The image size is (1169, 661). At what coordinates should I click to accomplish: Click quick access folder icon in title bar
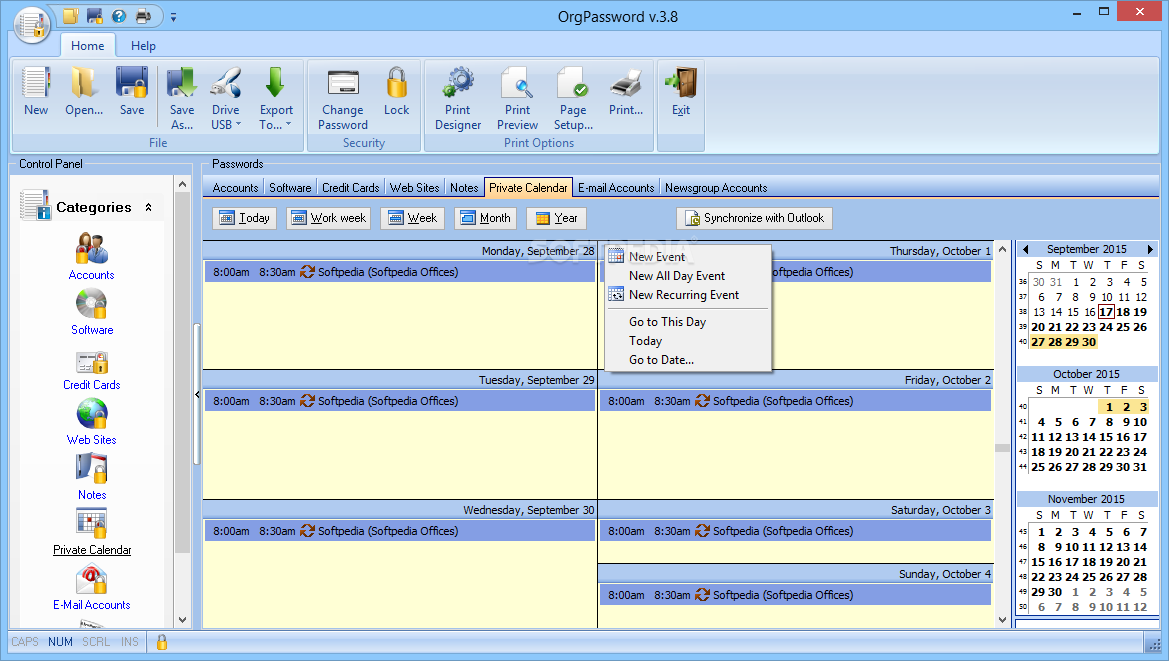point(71,16)
